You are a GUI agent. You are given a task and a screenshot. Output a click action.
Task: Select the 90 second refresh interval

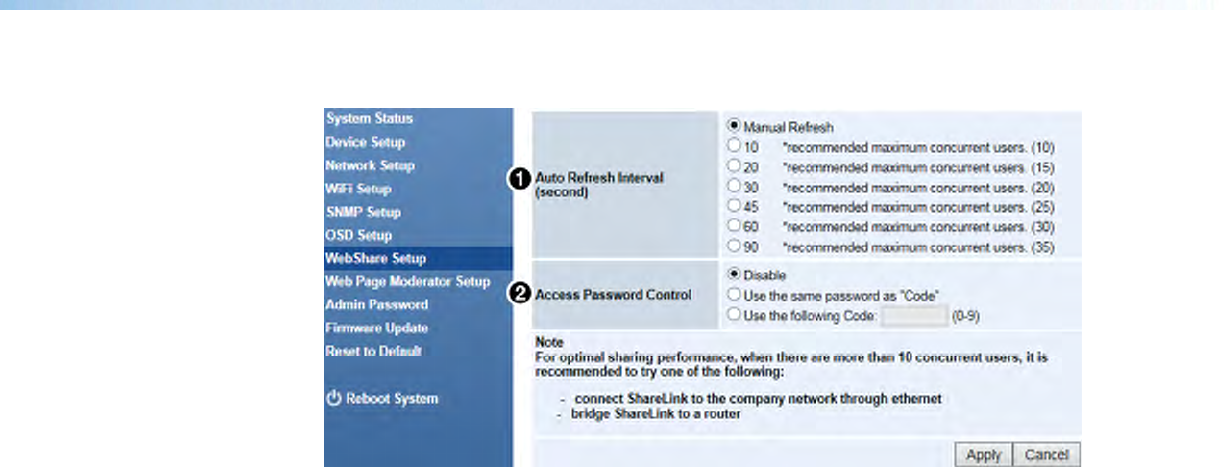coord(735,245)
